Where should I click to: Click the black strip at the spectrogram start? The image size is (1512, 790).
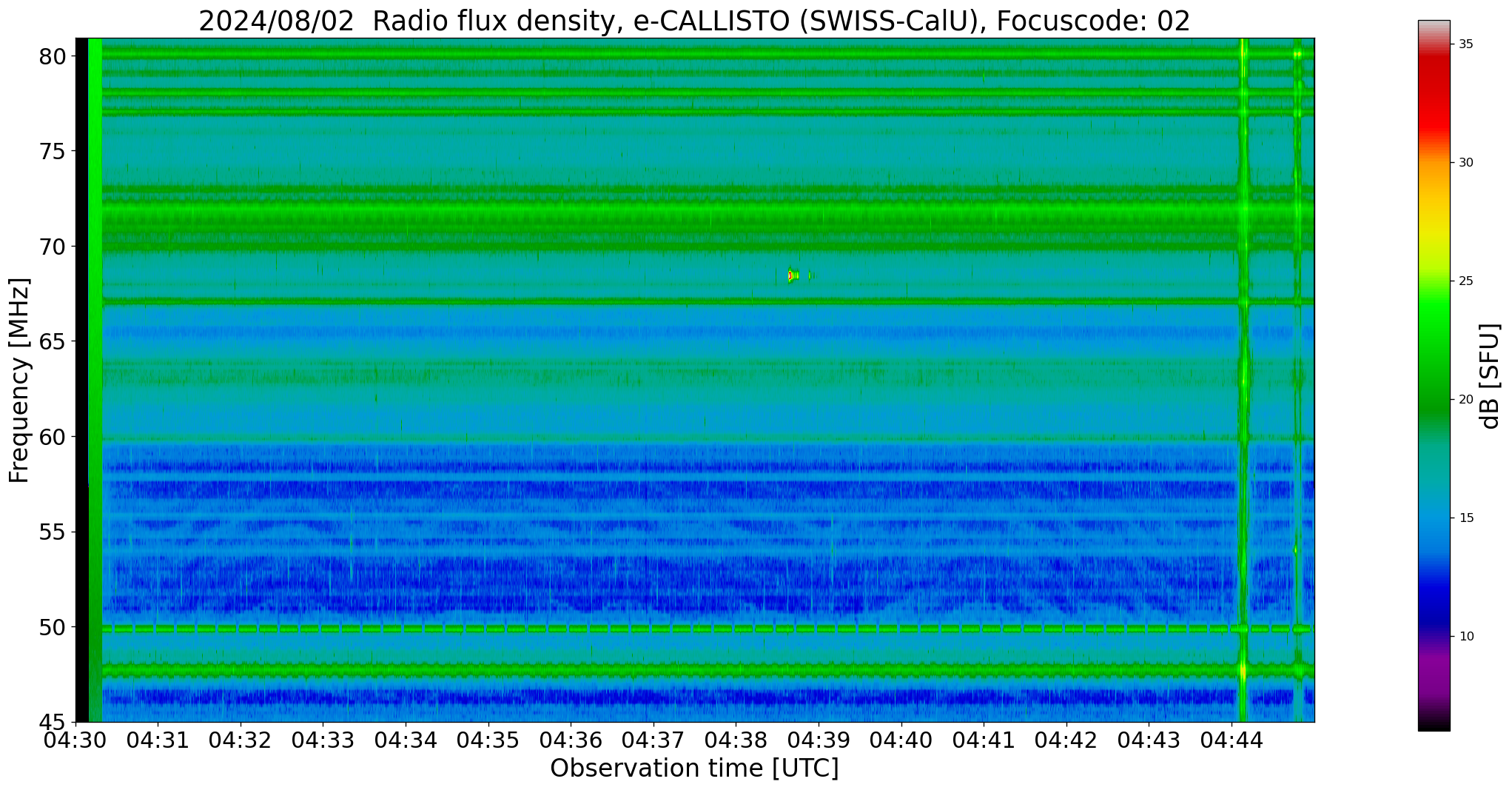point(82,380)
